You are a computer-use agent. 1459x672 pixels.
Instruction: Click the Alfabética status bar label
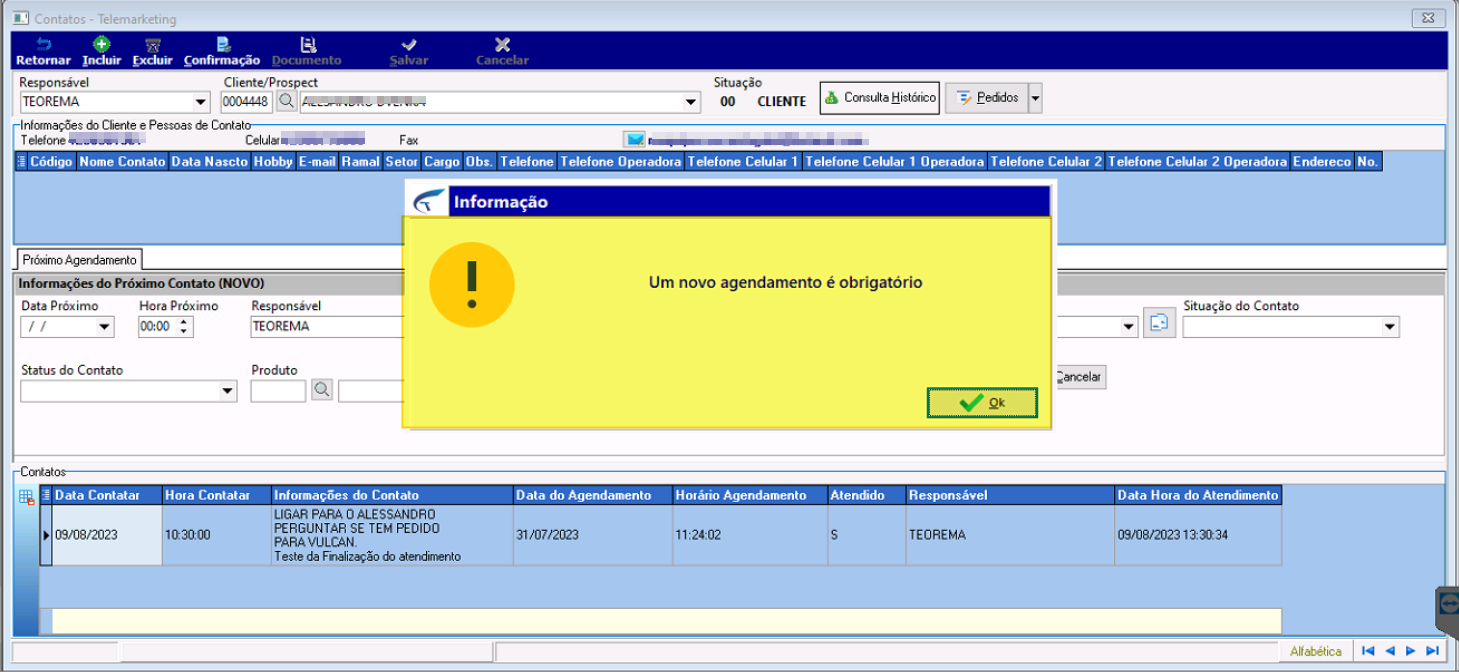click(1316, 651)
